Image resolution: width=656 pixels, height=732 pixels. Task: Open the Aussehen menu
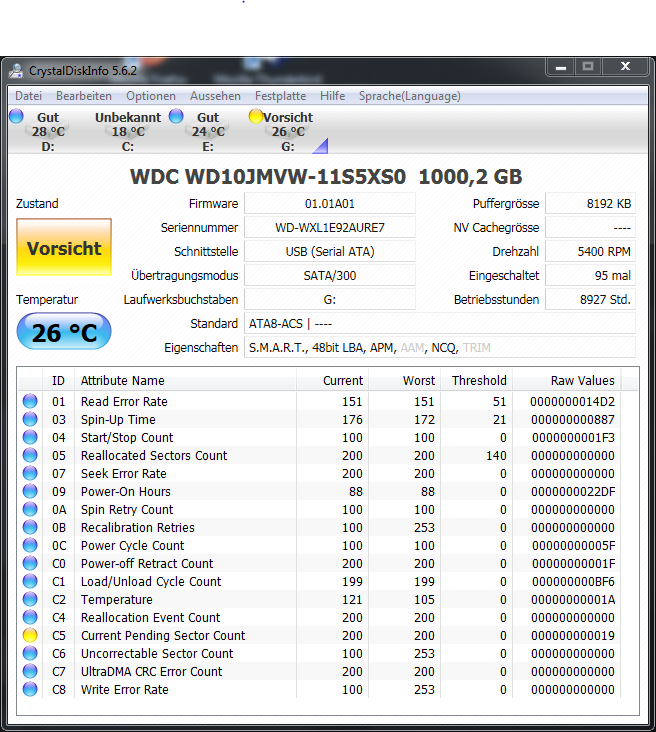pyautogui.click(x=215, y=96)
